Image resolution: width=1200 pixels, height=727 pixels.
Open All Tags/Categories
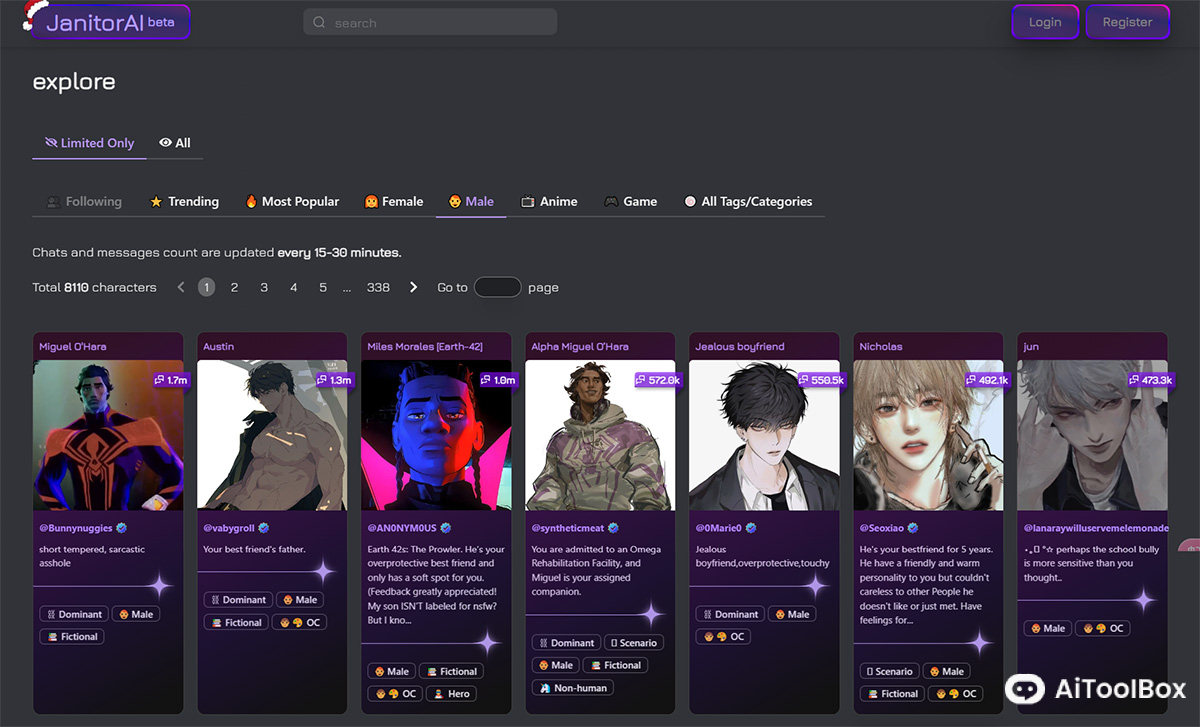[x=748, y=201]
